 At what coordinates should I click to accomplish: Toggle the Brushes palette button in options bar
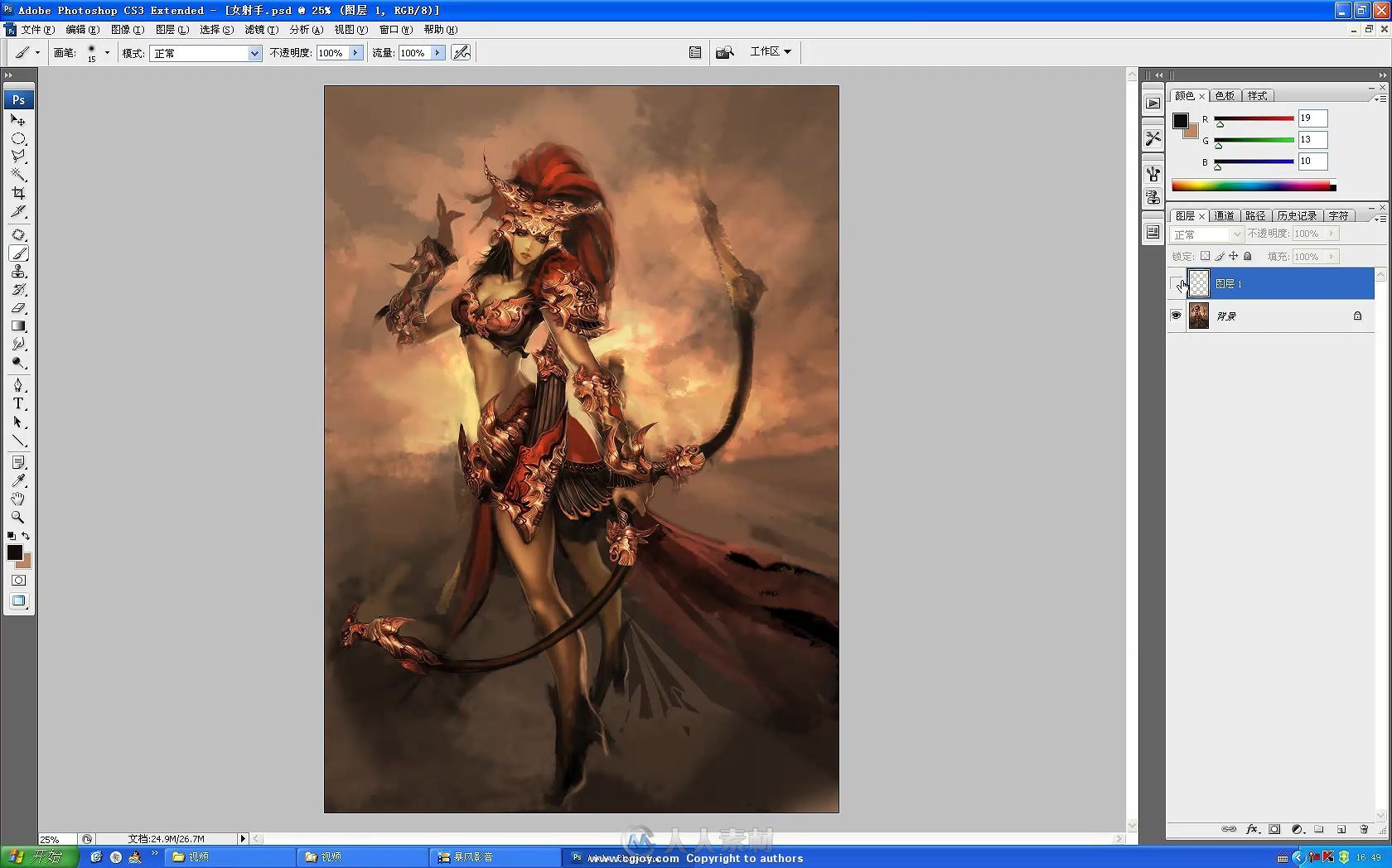[x=695, y=52]
